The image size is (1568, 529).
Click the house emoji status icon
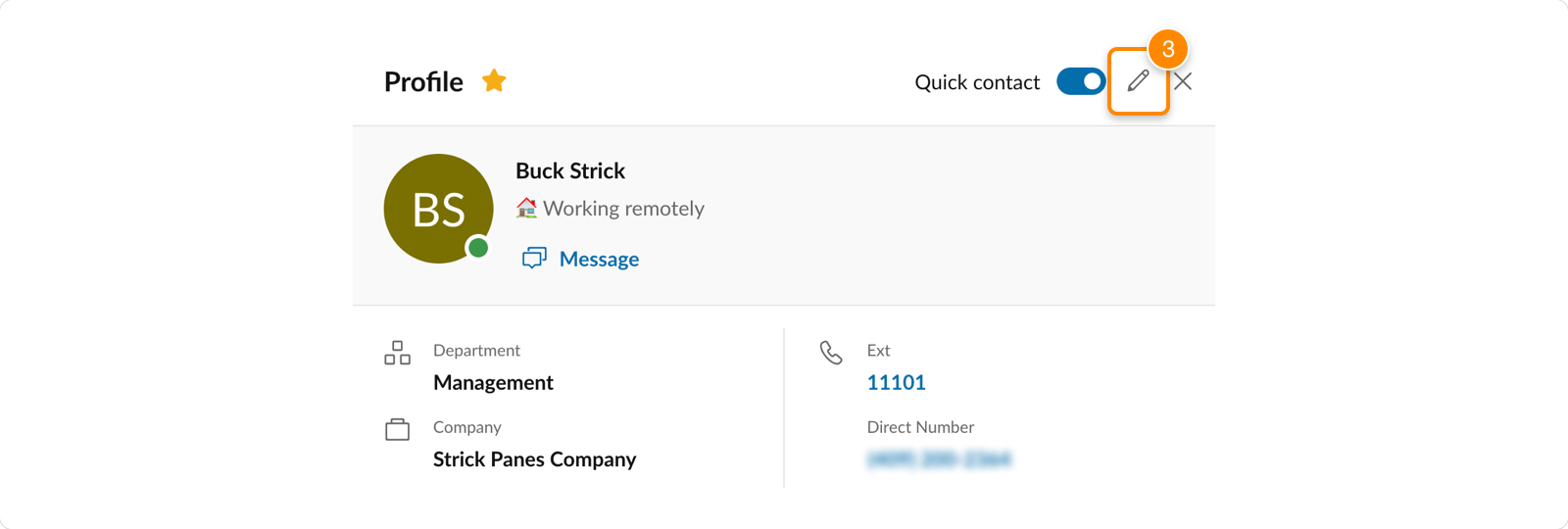pos(527,208)
